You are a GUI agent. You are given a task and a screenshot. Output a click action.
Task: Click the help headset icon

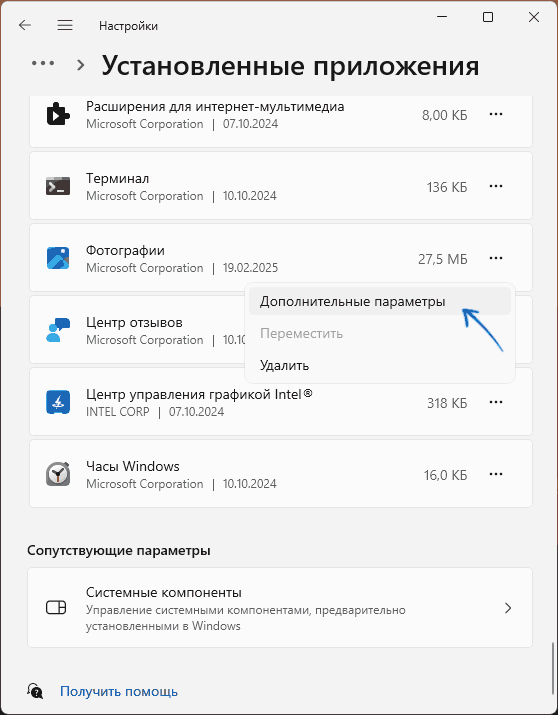pyautogui.click(x=35, y=691)
